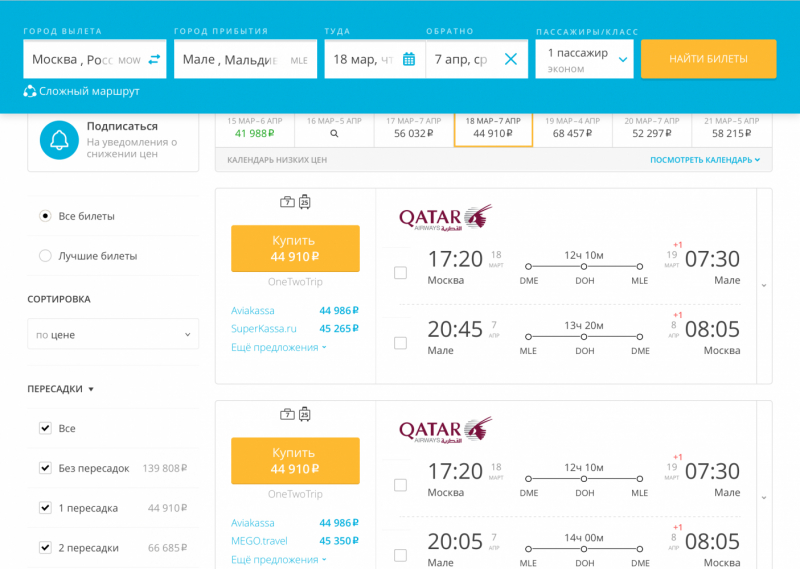This screenshot has width=800, height=569.
Task: Click 14ч 00м duration in second ticket
Action: click(x=584, y=538)
